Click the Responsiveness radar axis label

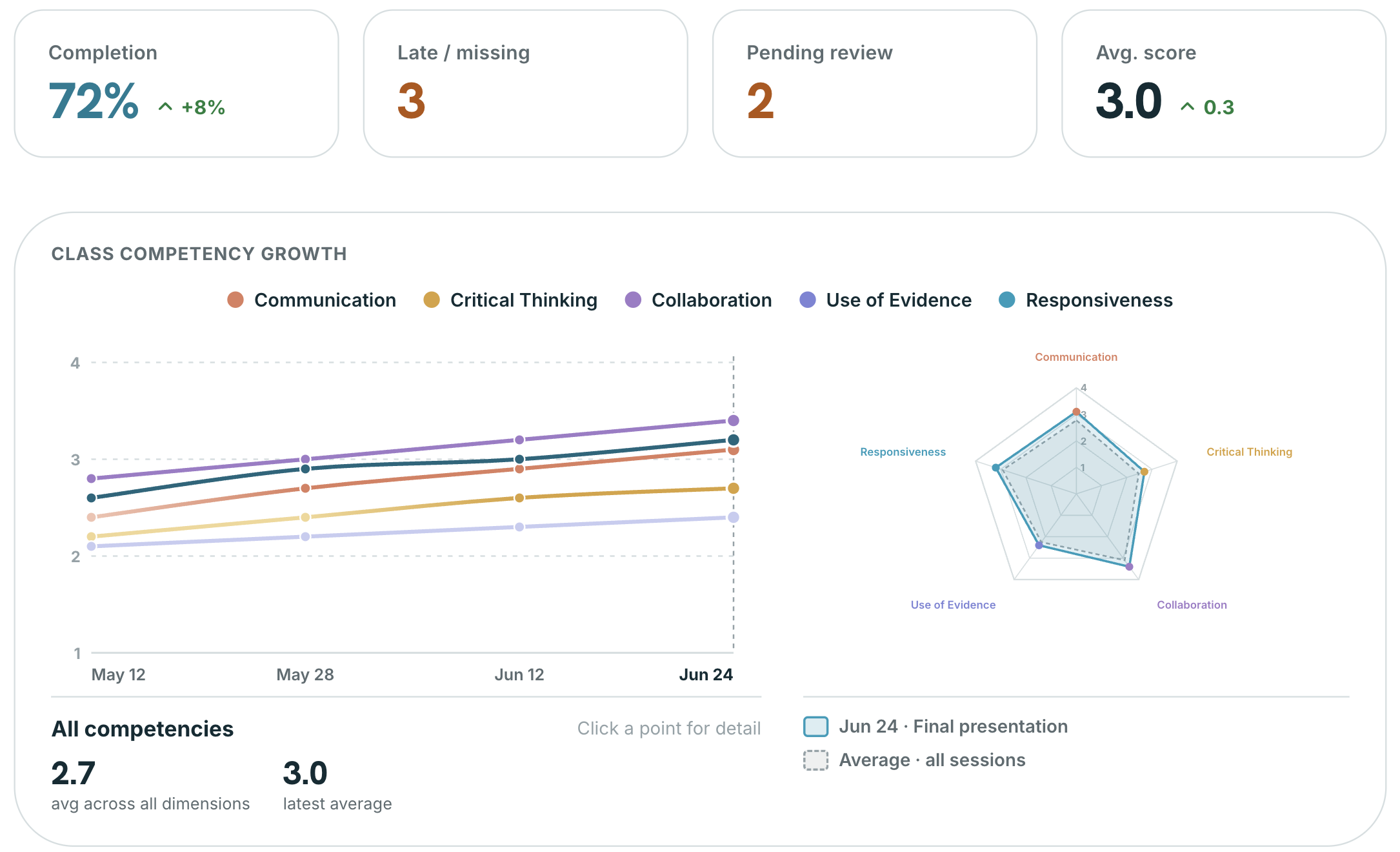(x=903, y=452)
